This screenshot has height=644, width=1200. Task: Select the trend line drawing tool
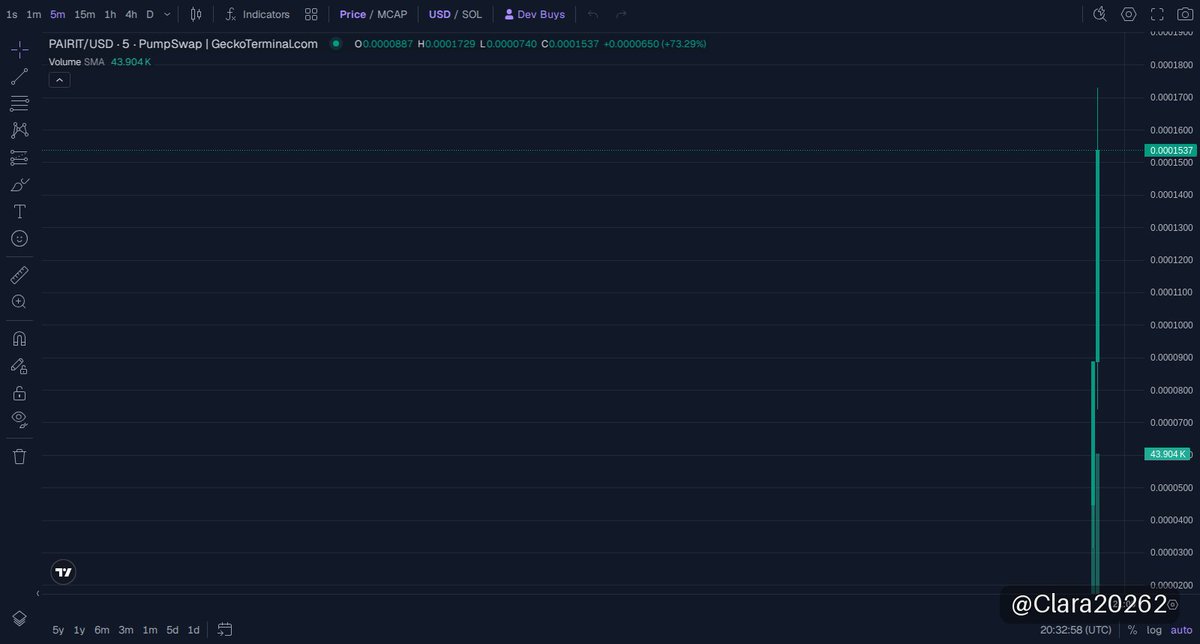click(x=19, y=77)
